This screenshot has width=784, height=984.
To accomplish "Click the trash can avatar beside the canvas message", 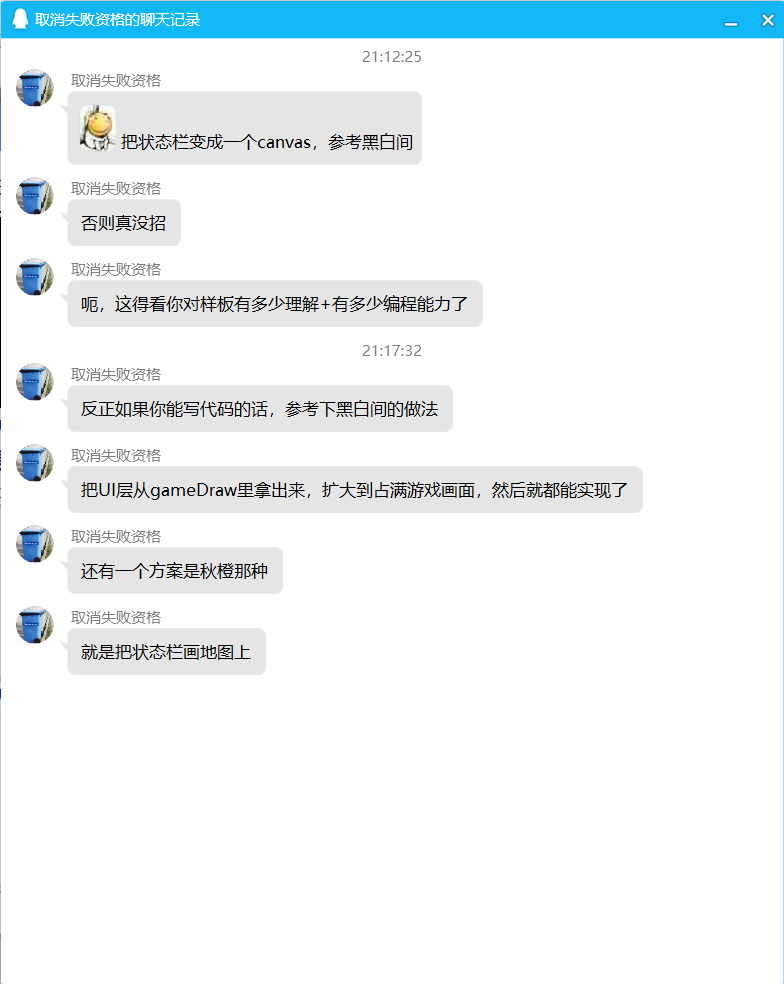I will [35, 88].
